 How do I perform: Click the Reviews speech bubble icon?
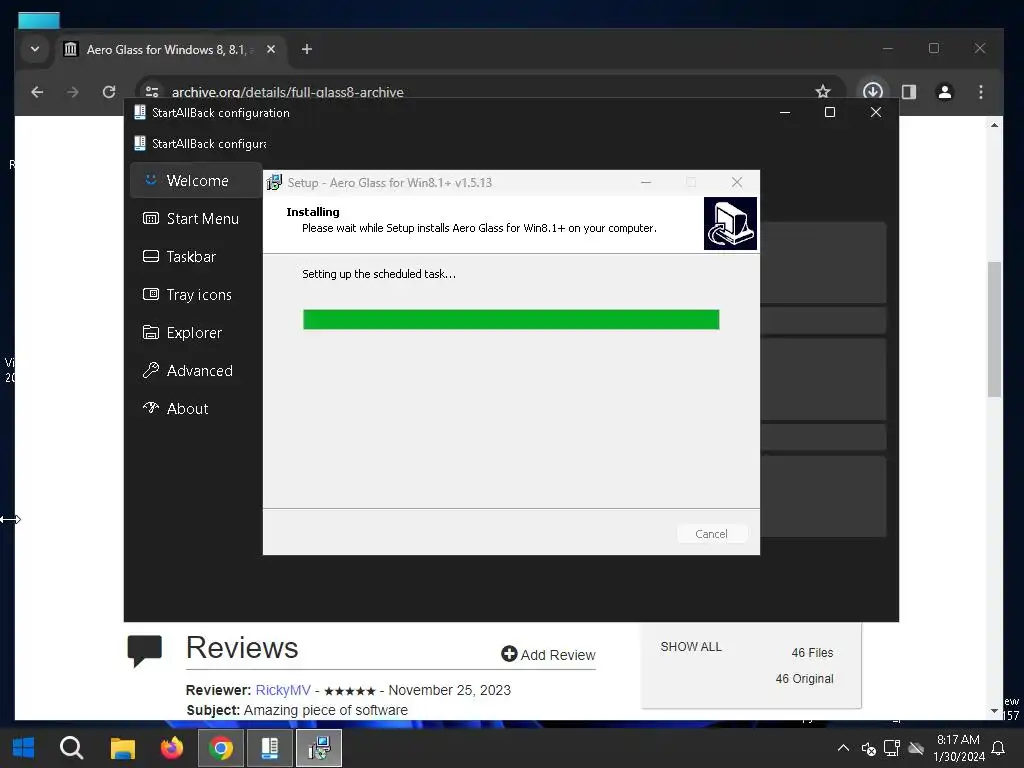click(x=144, y=650)
